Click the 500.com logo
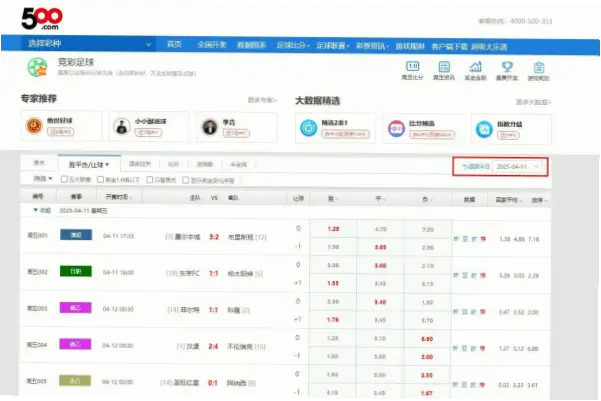The height and width of the screenshot is (401, 601). [x=42, y=18]
